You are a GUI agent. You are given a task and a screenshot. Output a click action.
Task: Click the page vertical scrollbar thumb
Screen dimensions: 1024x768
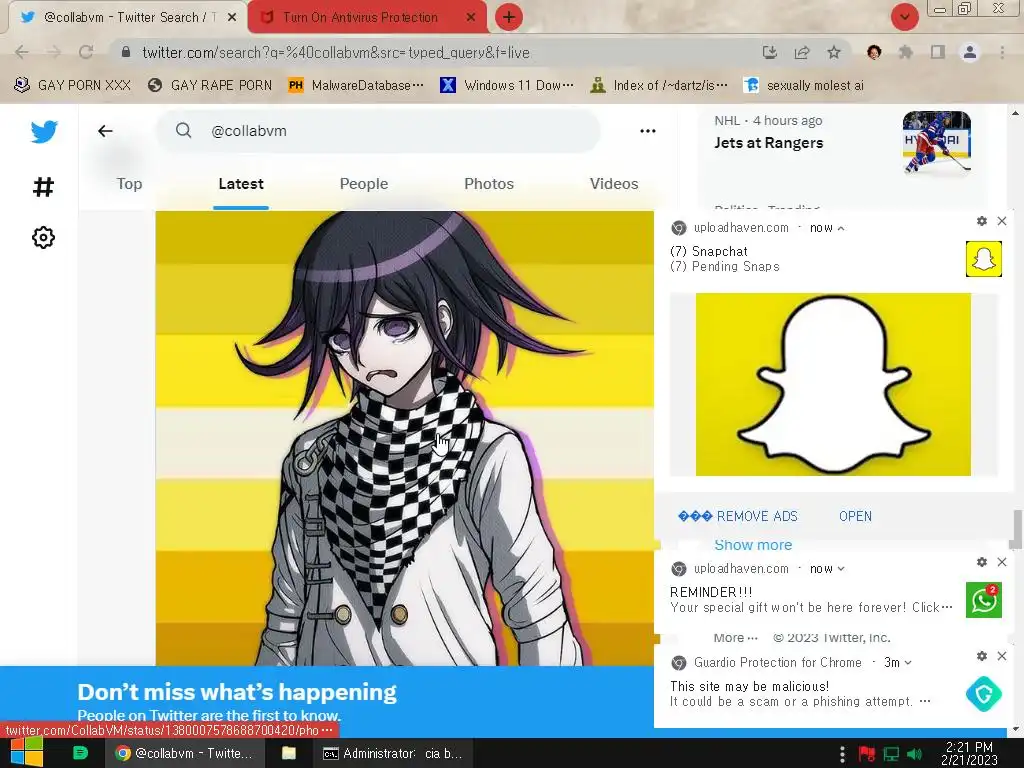1016,529
